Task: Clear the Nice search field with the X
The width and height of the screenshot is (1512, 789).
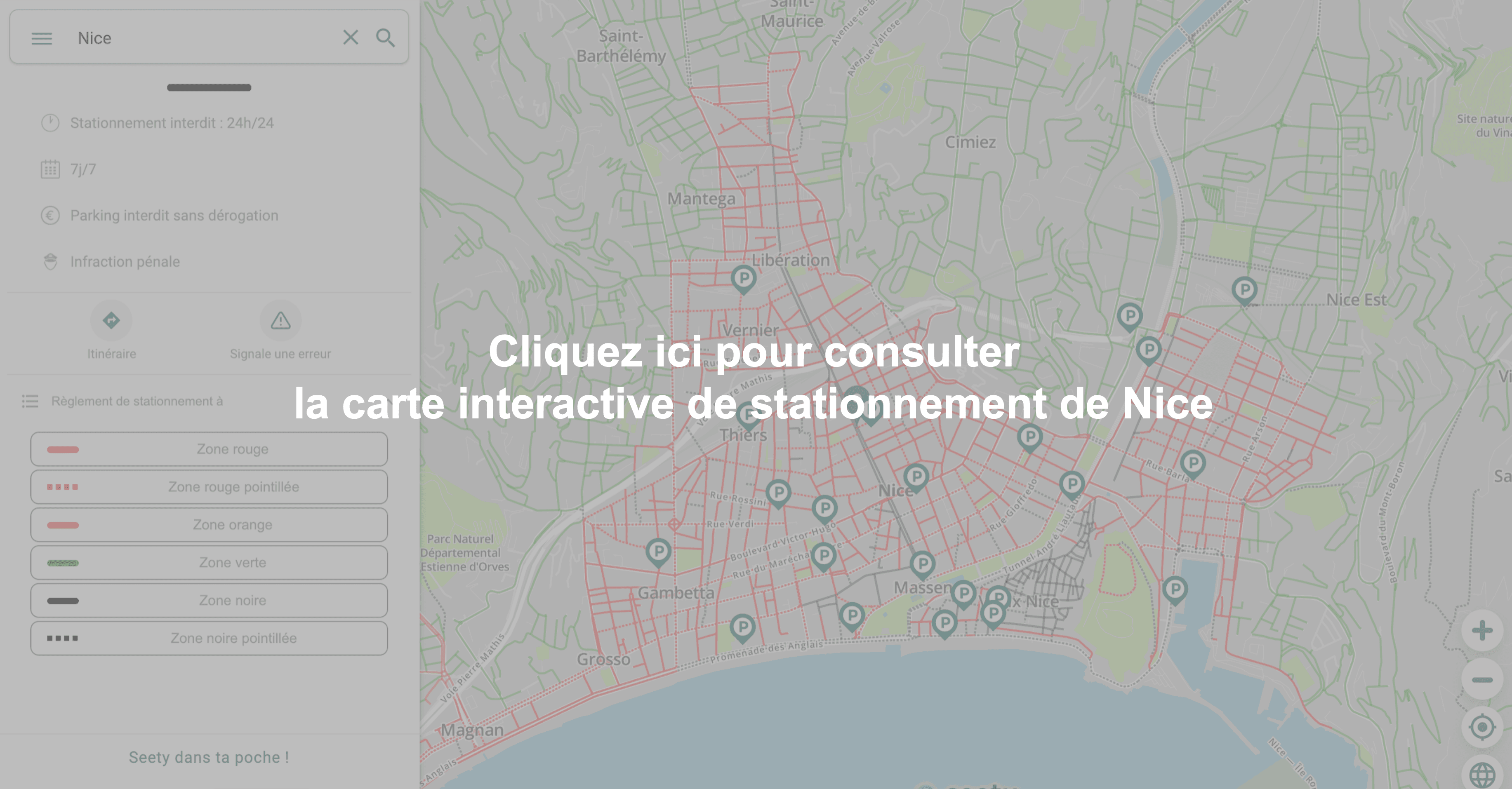Action: [351, 37]
